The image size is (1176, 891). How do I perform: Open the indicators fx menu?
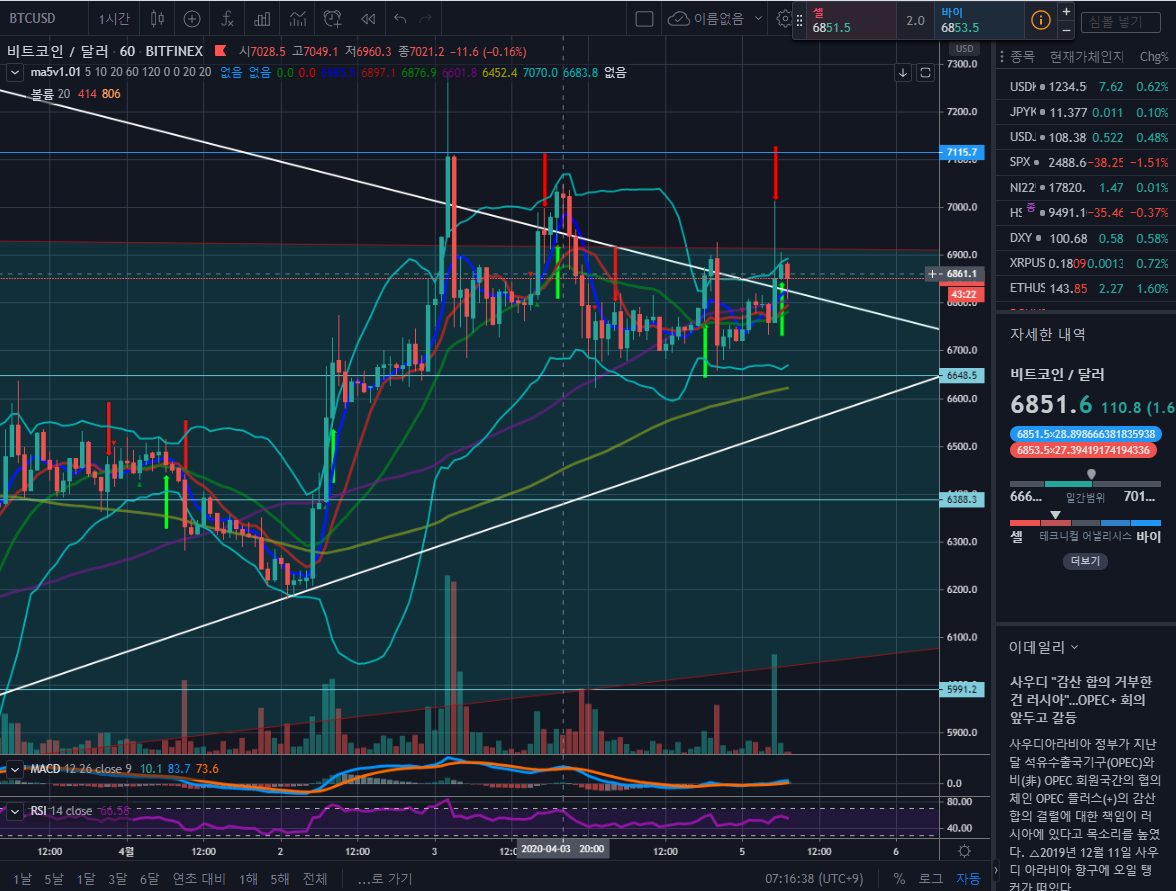227,19
